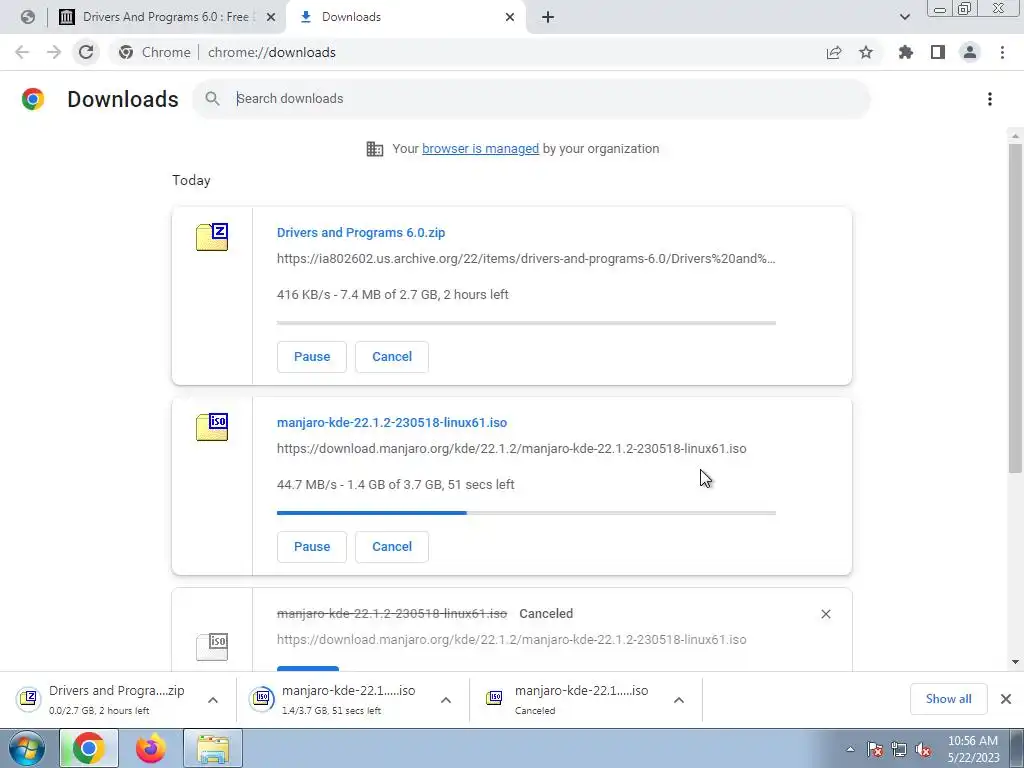This screenshot has height=768, width=1024.
Task: Open the extensions puzzle icon
Action: tap(906, 52)
